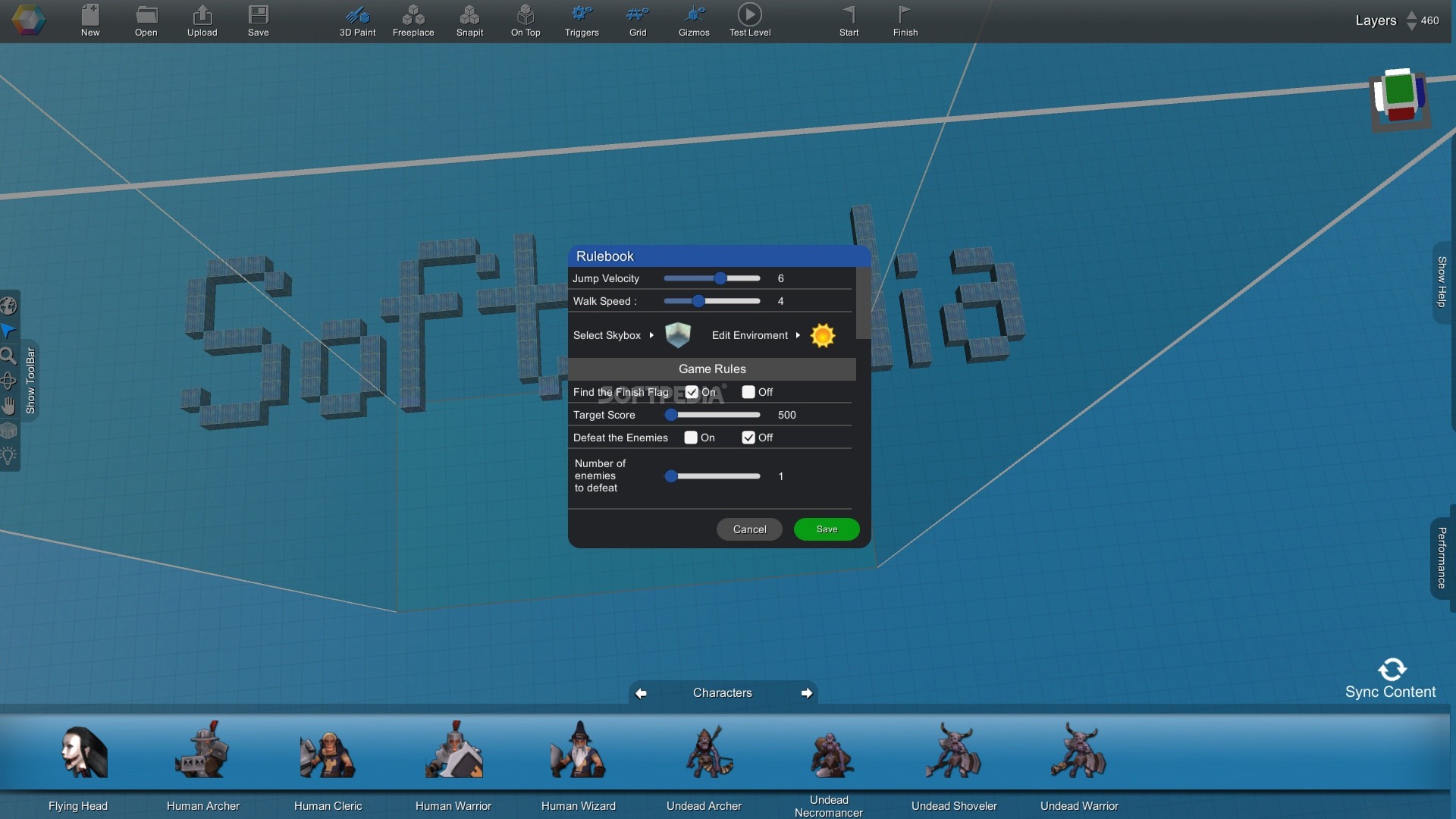Screen dimensions: 1456x819
Task: Click the Target Score value 500
Action: [x=786, y=415]
